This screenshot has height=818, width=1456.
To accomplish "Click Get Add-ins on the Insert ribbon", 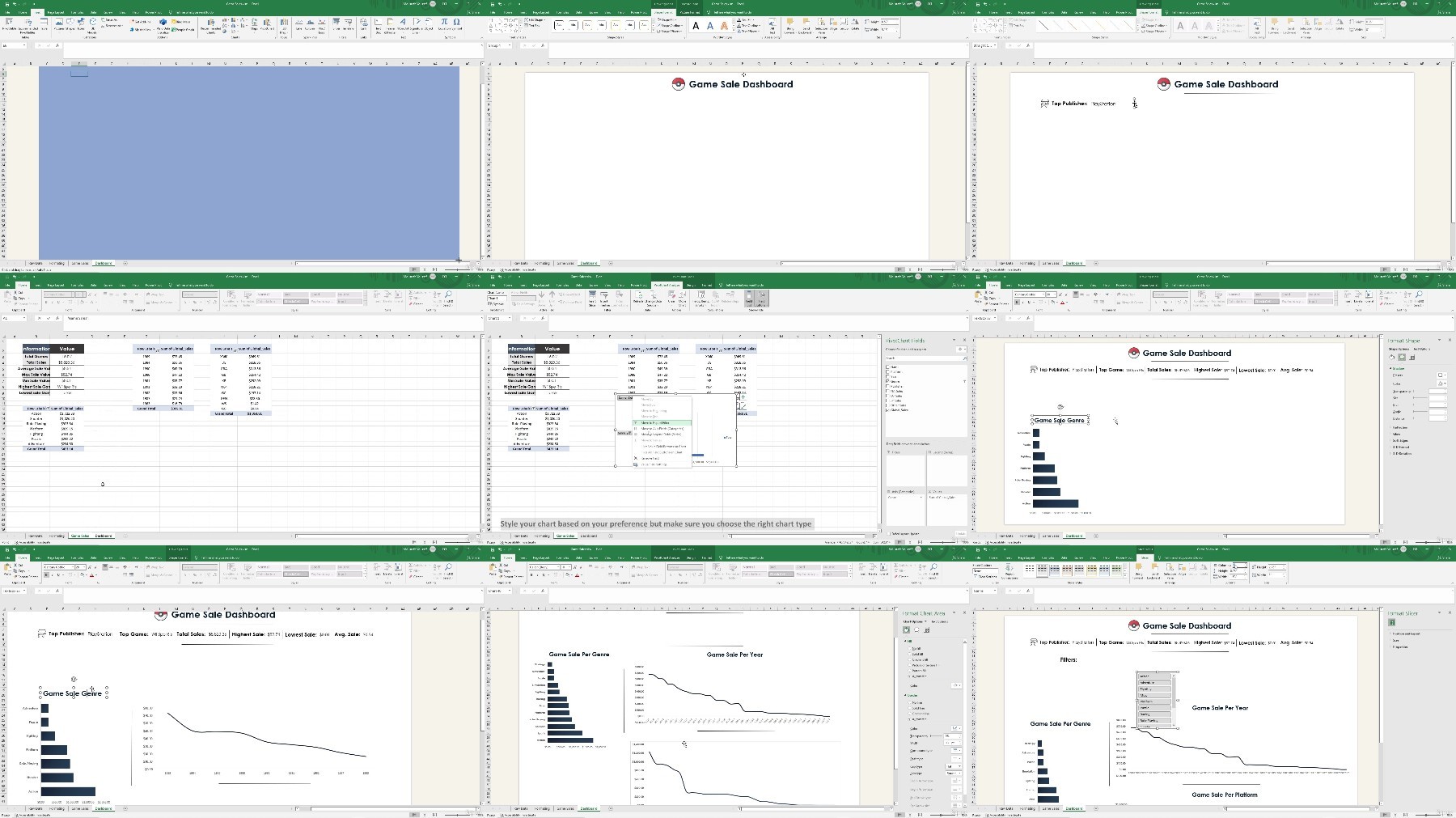I will [x=140, y=21].
